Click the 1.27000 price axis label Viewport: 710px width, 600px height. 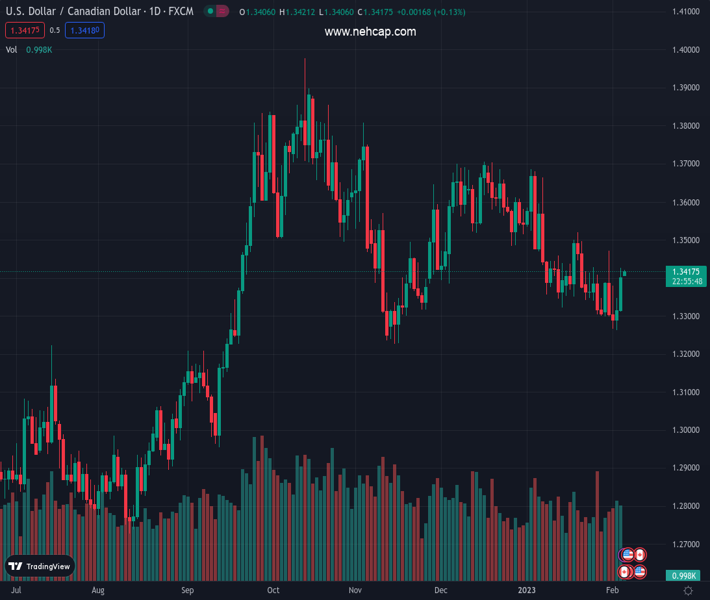pos(686,544)
